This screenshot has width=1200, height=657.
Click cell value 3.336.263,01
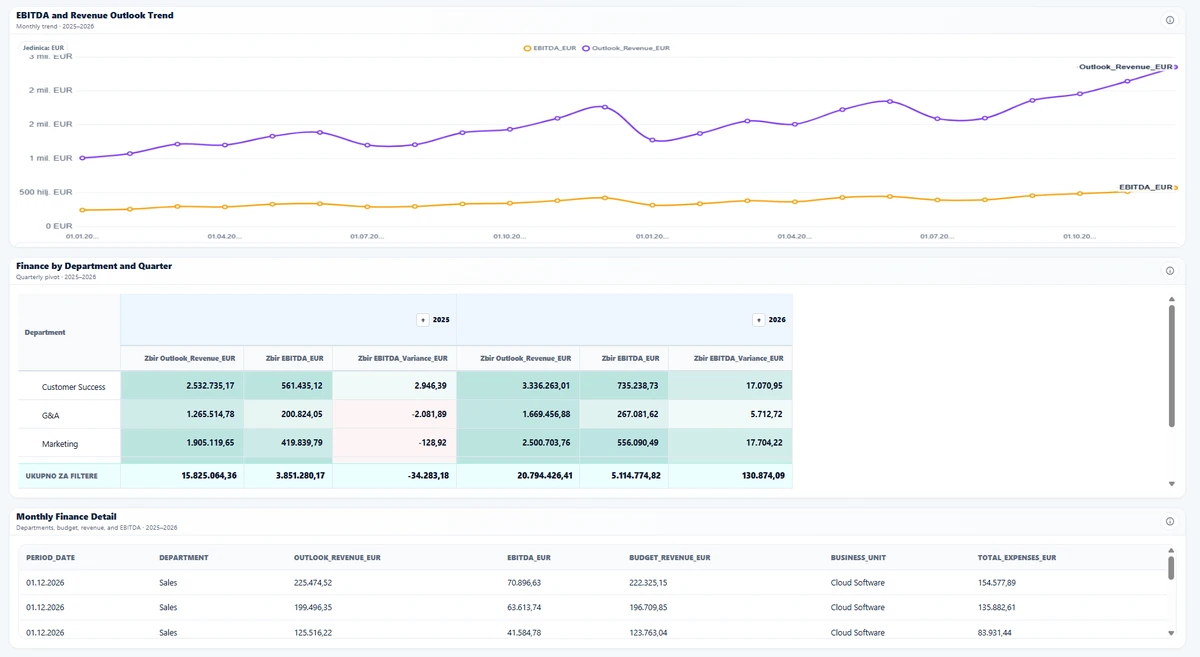pos(518,386)
